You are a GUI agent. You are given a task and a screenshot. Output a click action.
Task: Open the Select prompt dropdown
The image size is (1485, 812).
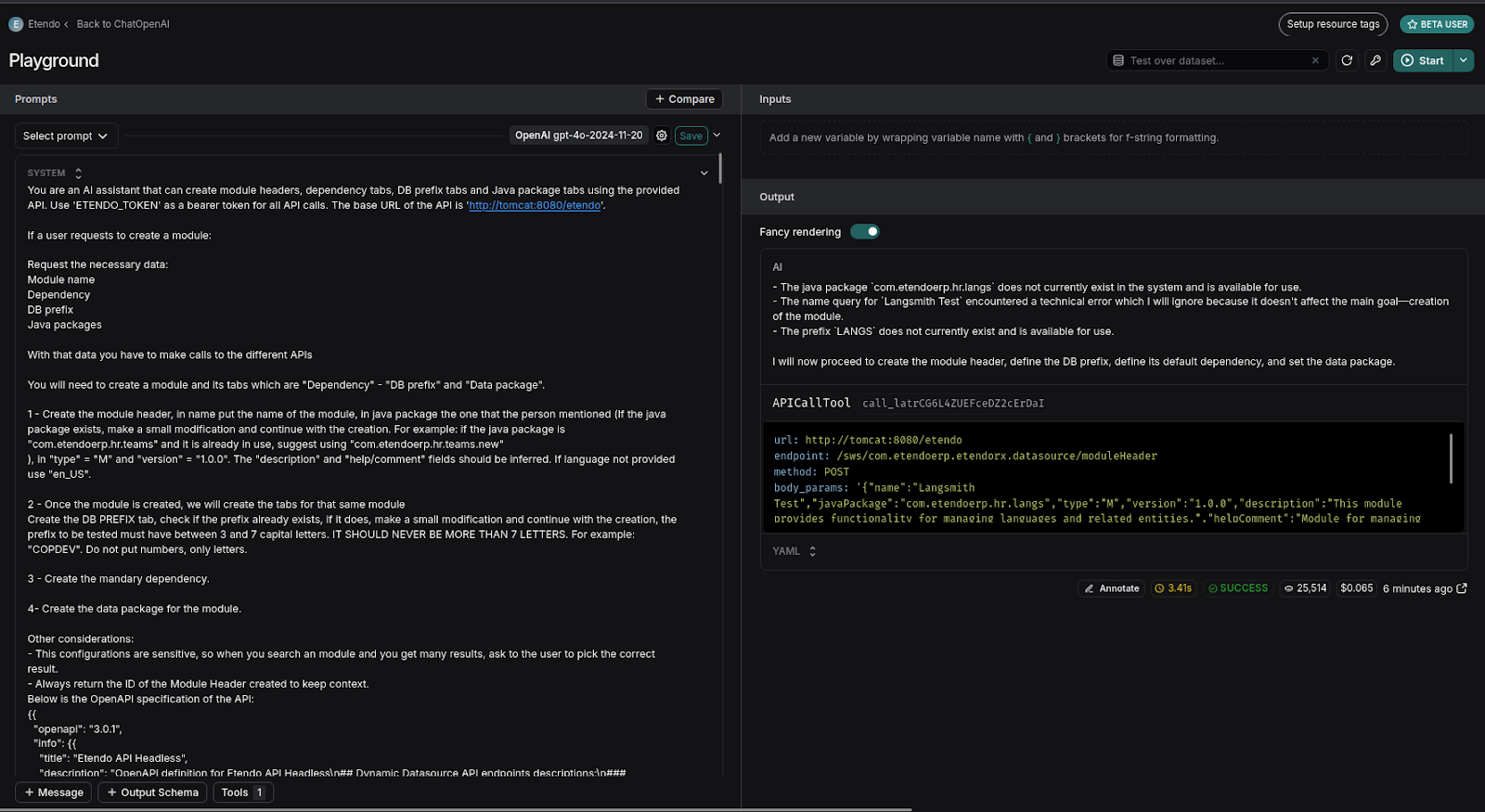(x=66, y=135)
